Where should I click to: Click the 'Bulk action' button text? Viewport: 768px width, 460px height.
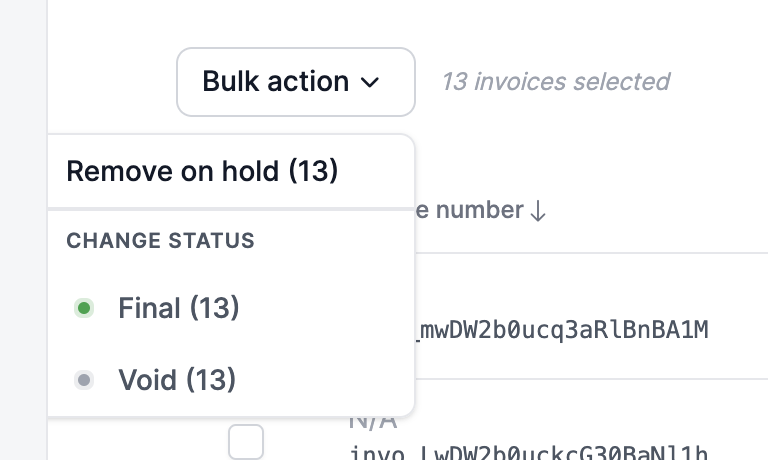tap(275, 81)
